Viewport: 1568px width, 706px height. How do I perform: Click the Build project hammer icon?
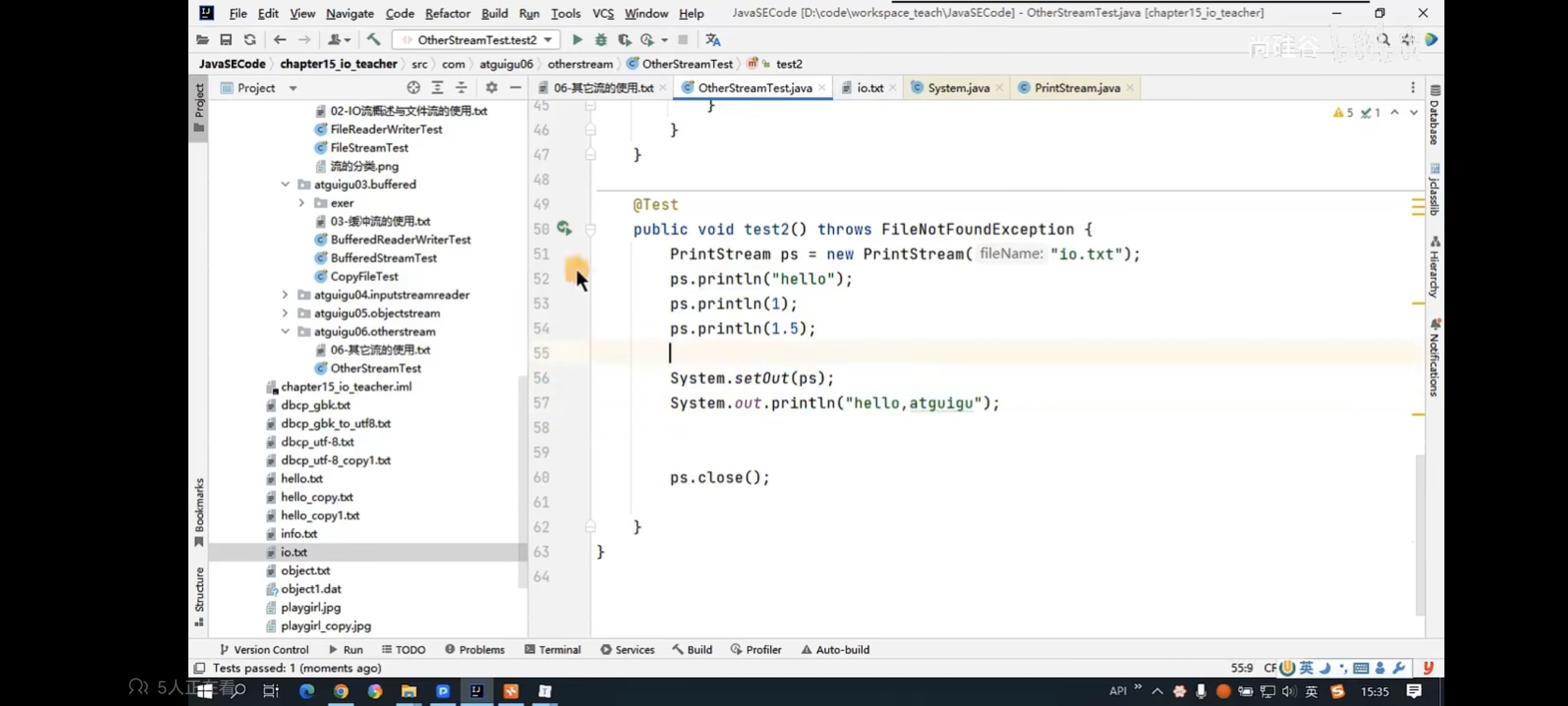373,39
